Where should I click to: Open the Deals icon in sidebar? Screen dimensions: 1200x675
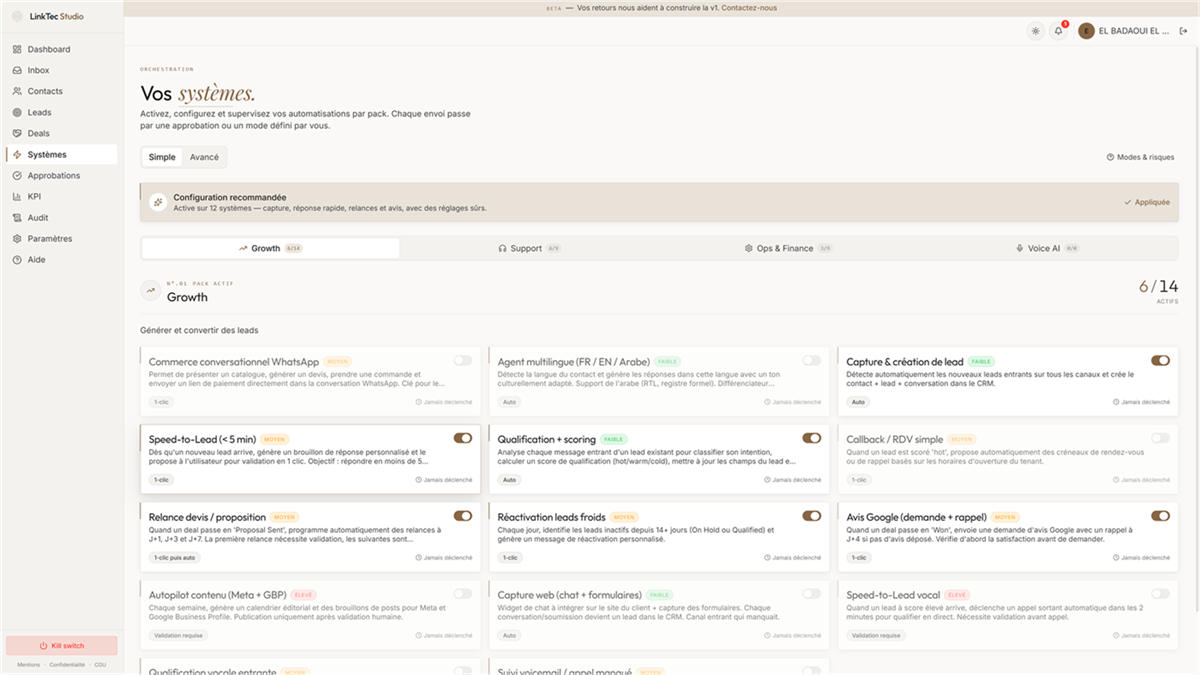coord(17,133)
